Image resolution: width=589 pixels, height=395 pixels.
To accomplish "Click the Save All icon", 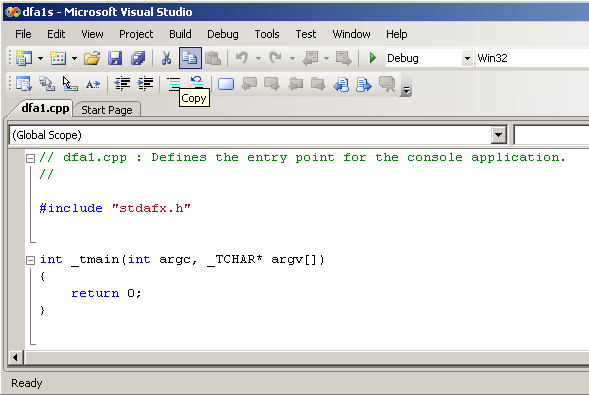I will [x=138, y=58].
